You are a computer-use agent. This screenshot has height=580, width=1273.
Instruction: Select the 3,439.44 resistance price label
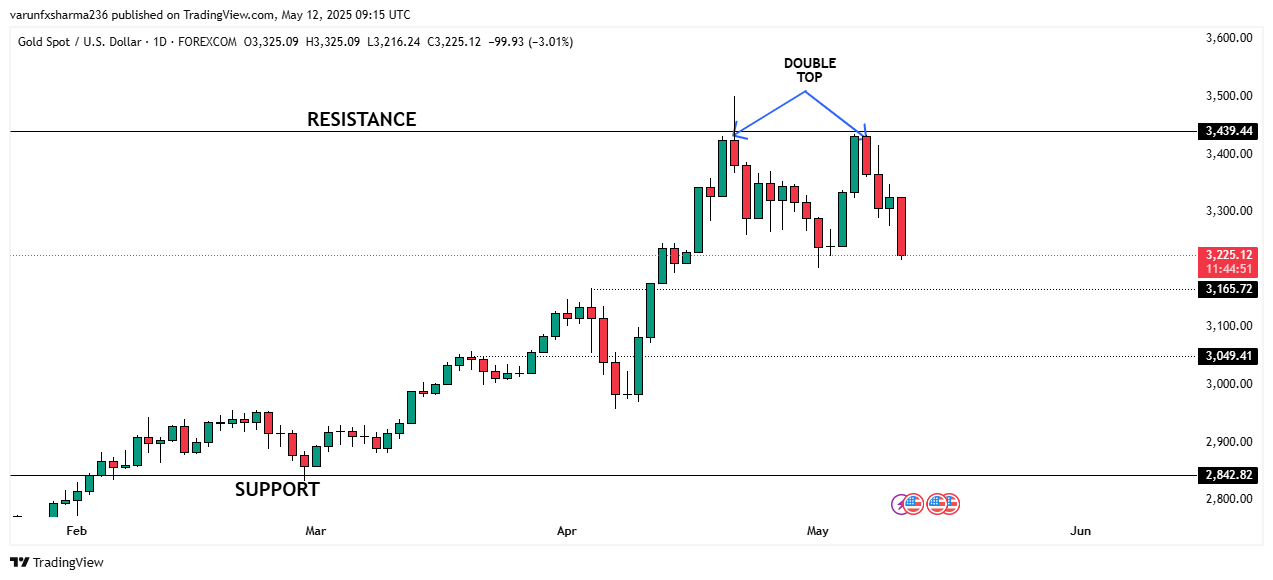coord(1229,131)
